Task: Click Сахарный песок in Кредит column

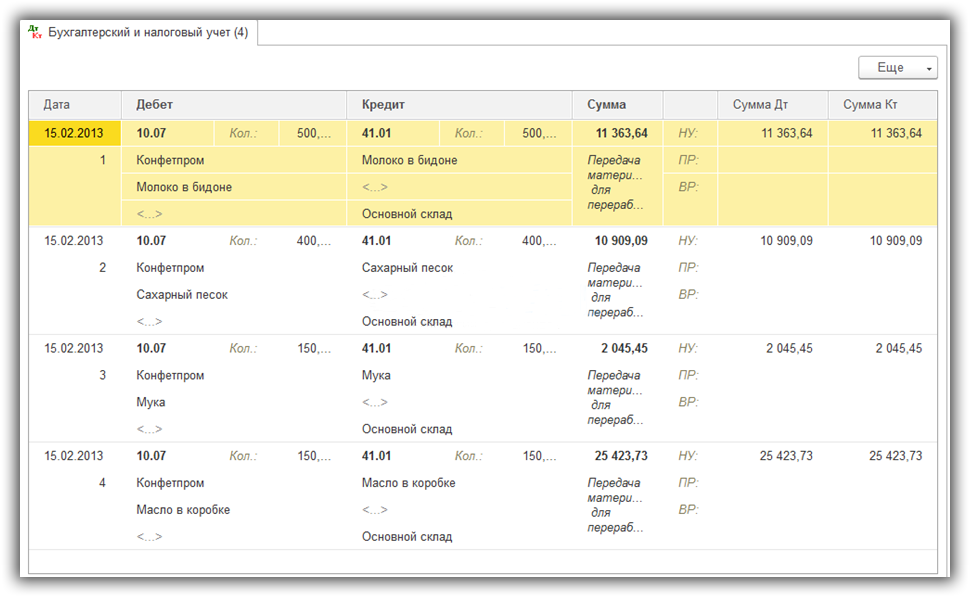Action: click(408, 268)
